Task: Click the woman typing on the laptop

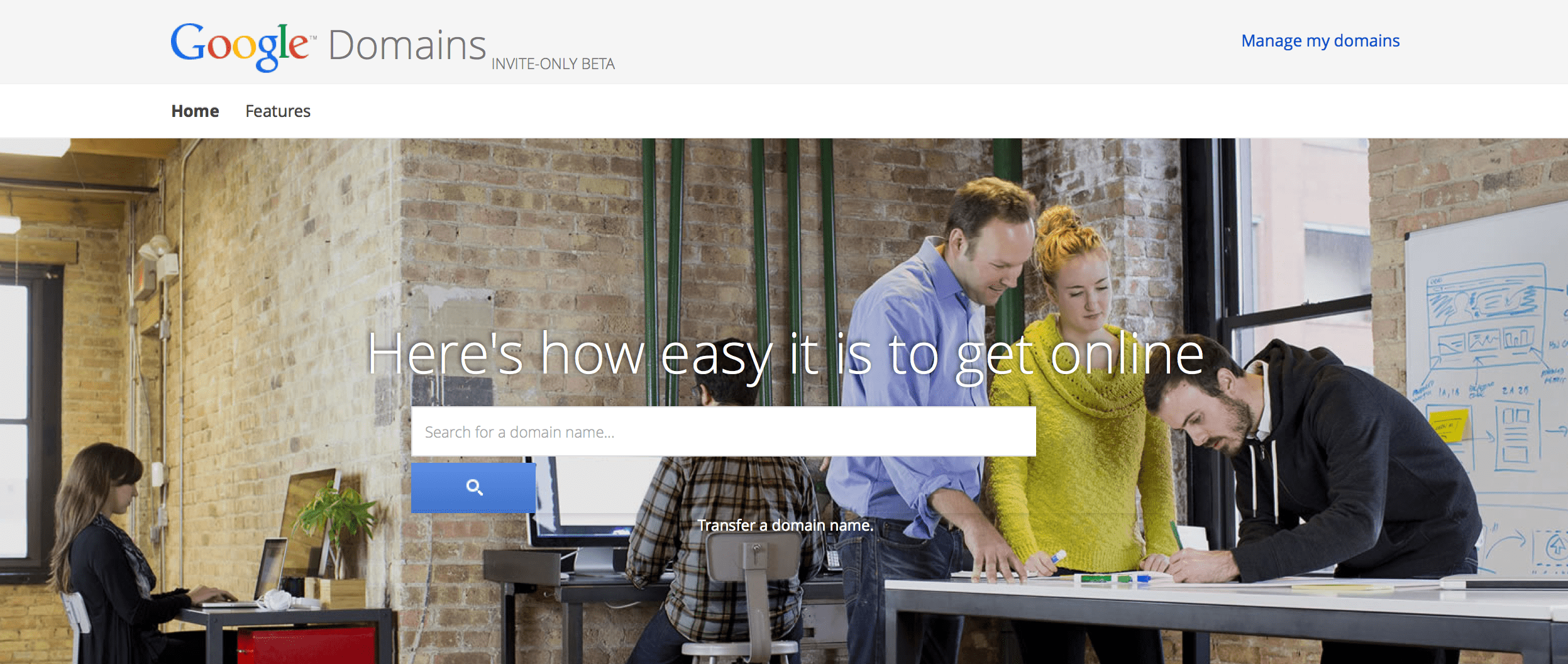Action: [119, 547]
